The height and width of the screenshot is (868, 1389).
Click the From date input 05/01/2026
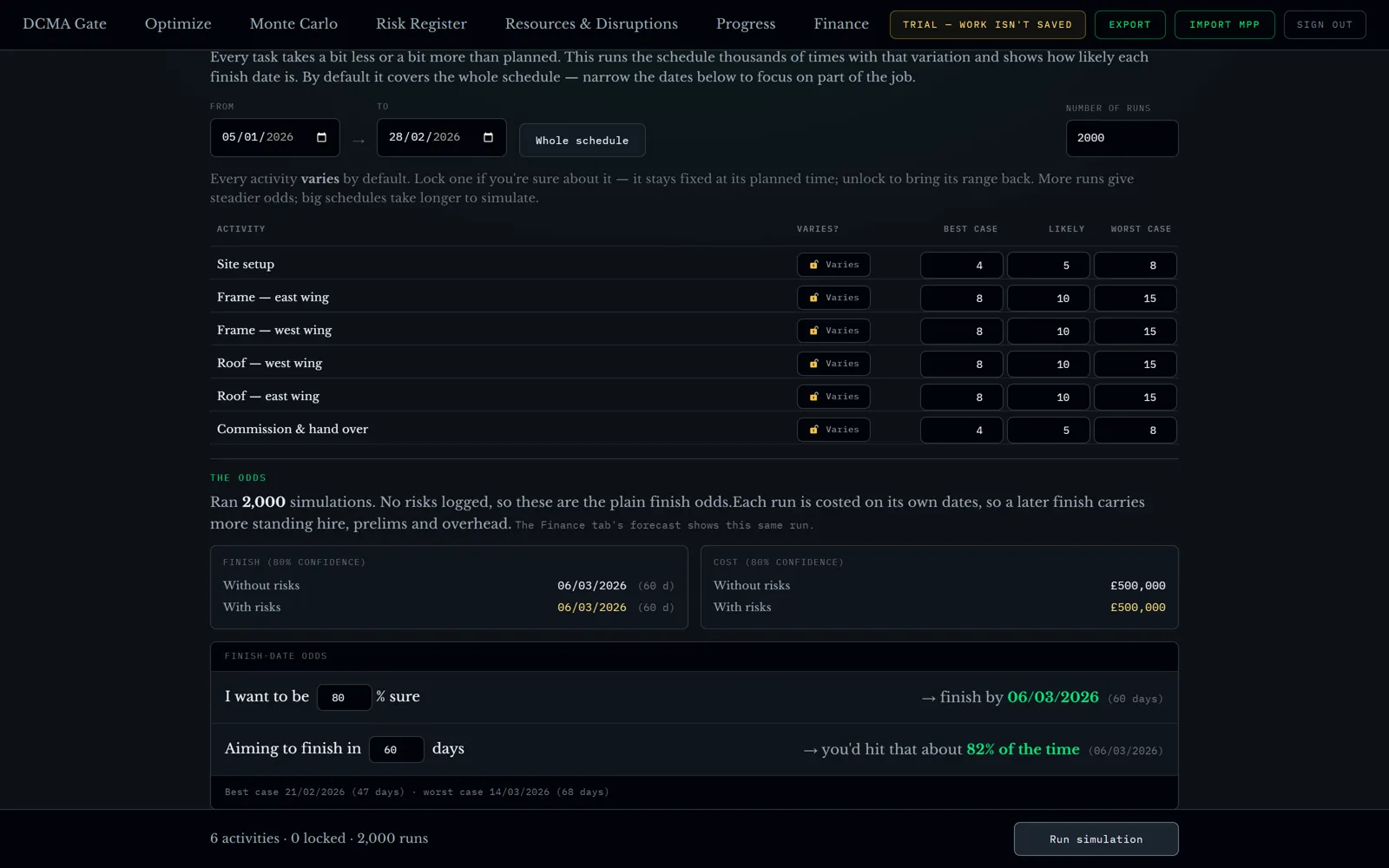[274, 137]
